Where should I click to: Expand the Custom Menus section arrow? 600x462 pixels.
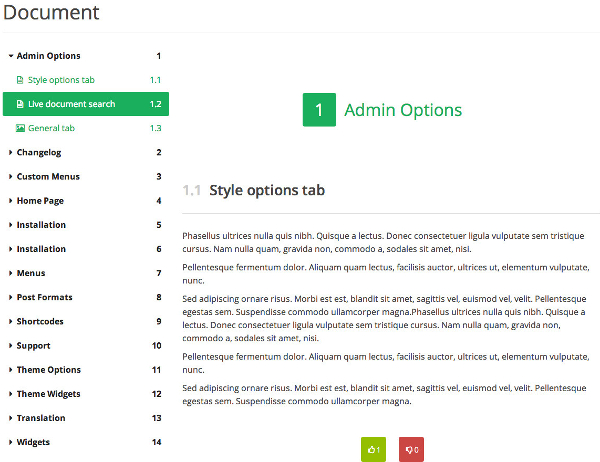(x=11, y=176)
